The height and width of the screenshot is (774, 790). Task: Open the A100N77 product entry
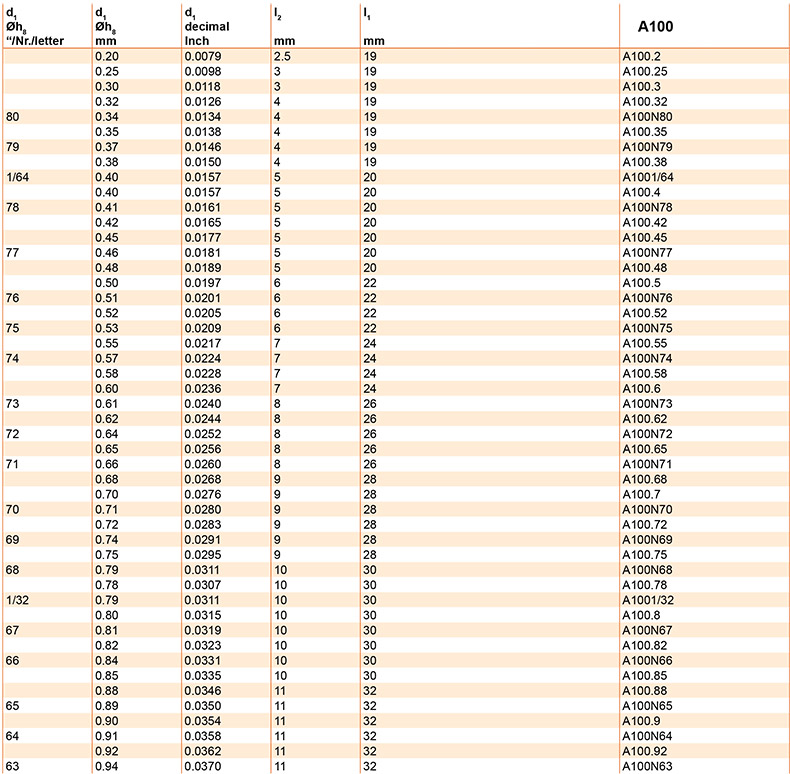tap(648, 254)
